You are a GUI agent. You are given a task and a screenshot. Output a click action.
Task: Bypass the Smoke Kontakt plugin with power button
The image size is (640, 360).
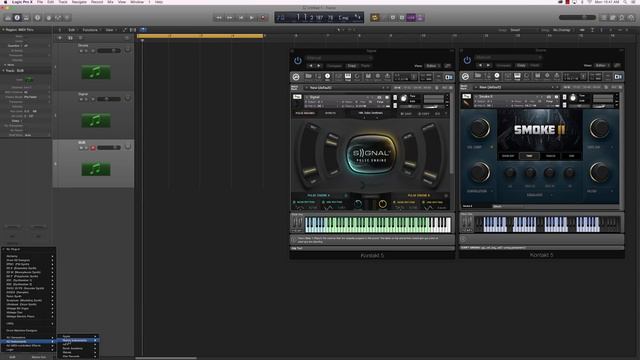(x=467, y=60)
